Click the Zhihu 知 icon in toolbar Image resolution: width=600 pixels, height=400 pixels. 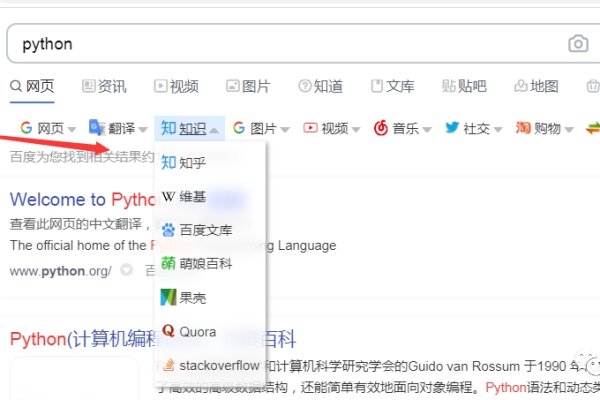coord(168,128)
